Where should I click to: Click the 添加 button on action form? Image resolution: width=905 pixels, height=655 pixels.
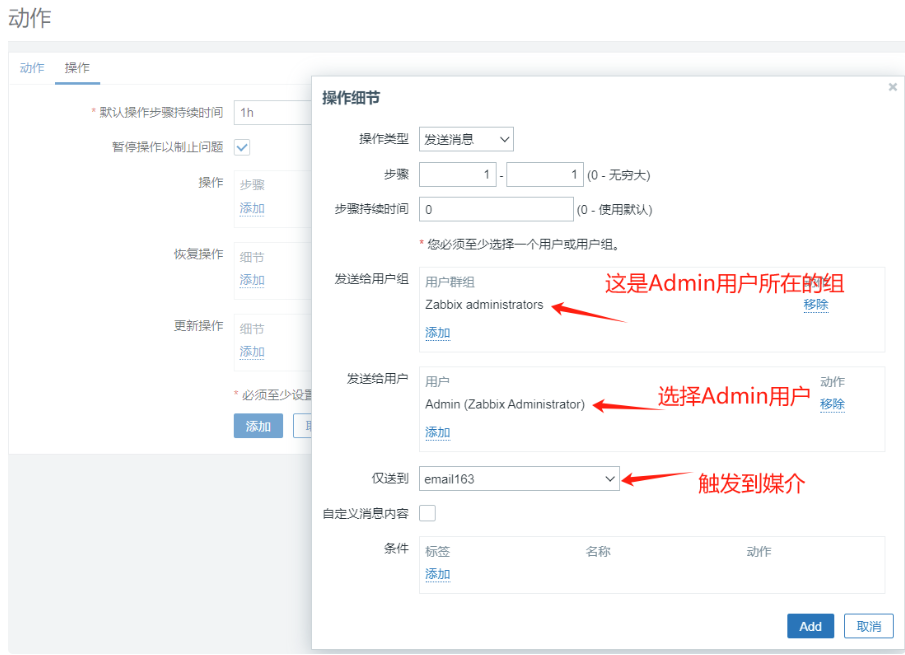coord(258,426)
